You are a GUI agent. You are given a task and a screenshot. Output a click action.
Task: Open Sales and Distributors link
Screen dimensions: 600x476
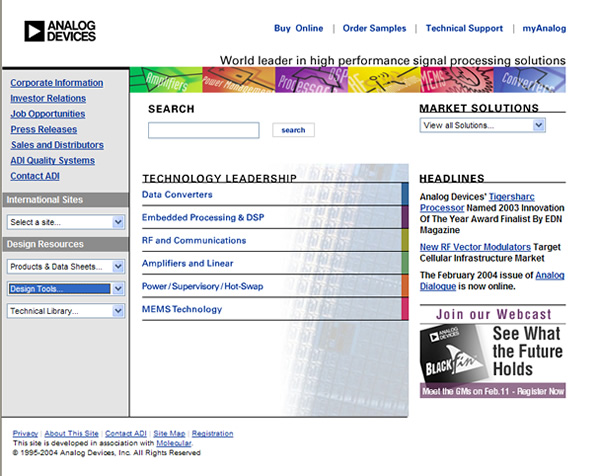[x=57, y=145]
